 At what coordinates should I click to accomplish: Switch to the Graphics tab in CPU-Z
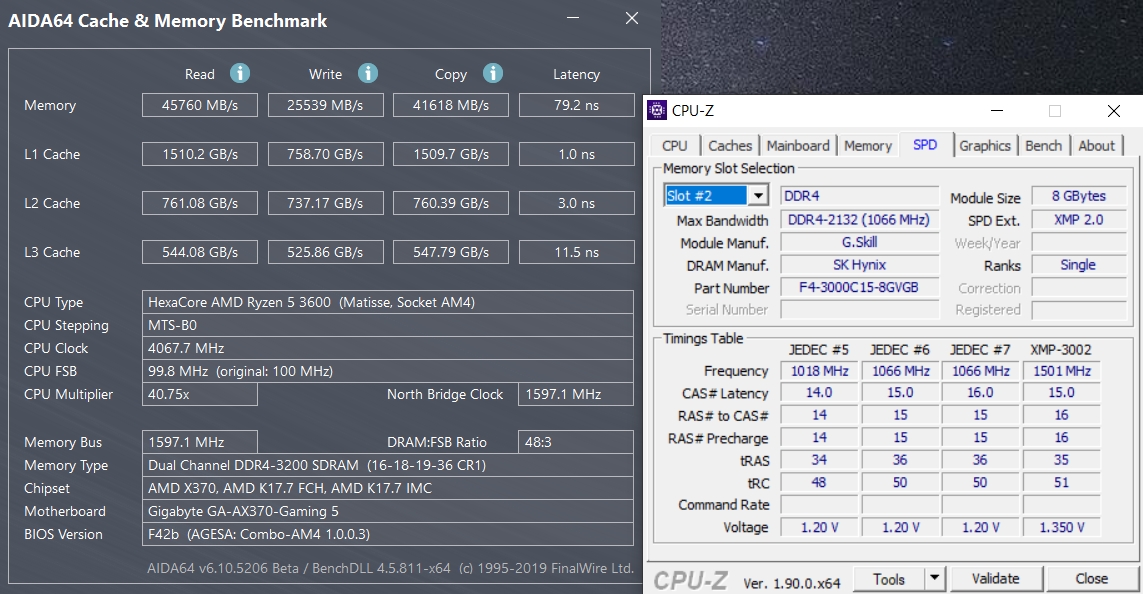[x=985, y=146]
